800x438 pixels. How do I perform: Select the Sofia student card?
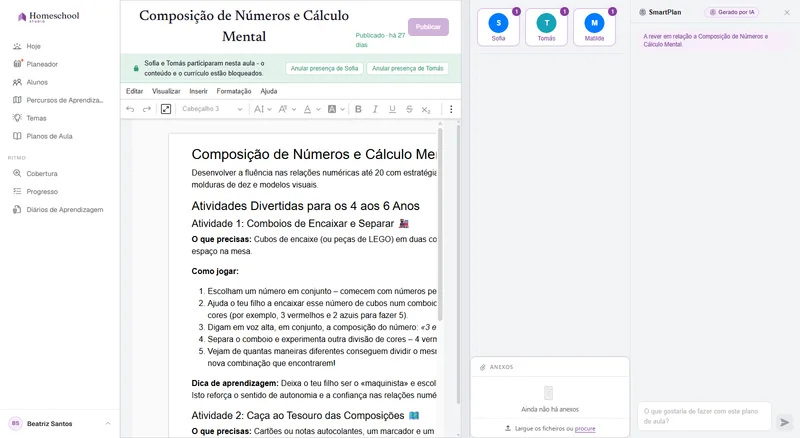(x=498, y=27)
